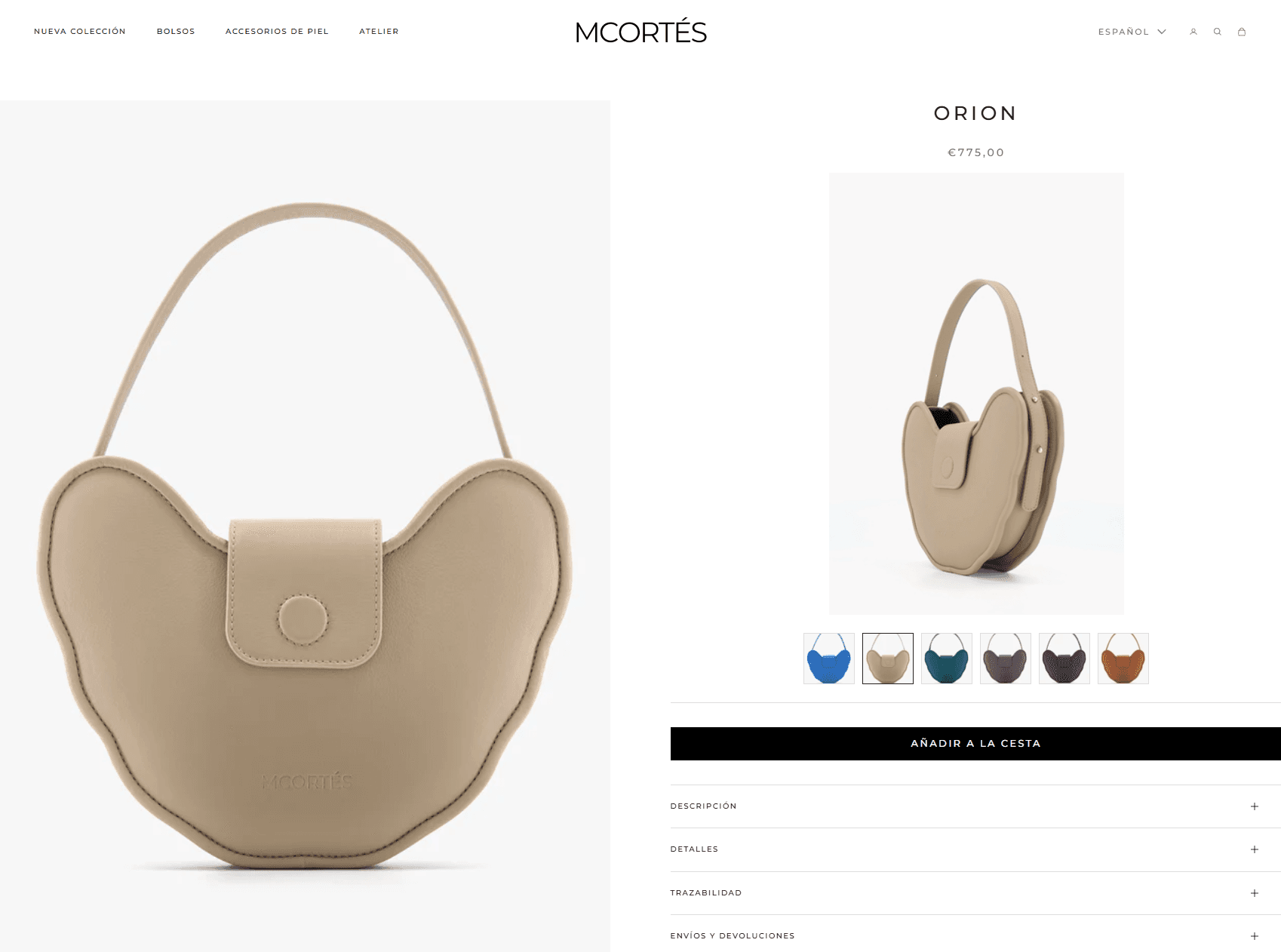Choose the beige bag thumbnail variant
This screenshot has width=1281, height=952.
(888, 659)
